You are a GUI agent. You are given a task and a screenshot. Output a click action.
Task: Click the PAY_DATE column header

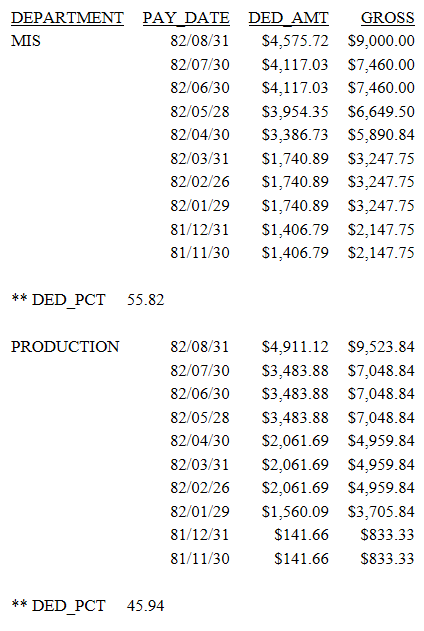pos(186,18)
